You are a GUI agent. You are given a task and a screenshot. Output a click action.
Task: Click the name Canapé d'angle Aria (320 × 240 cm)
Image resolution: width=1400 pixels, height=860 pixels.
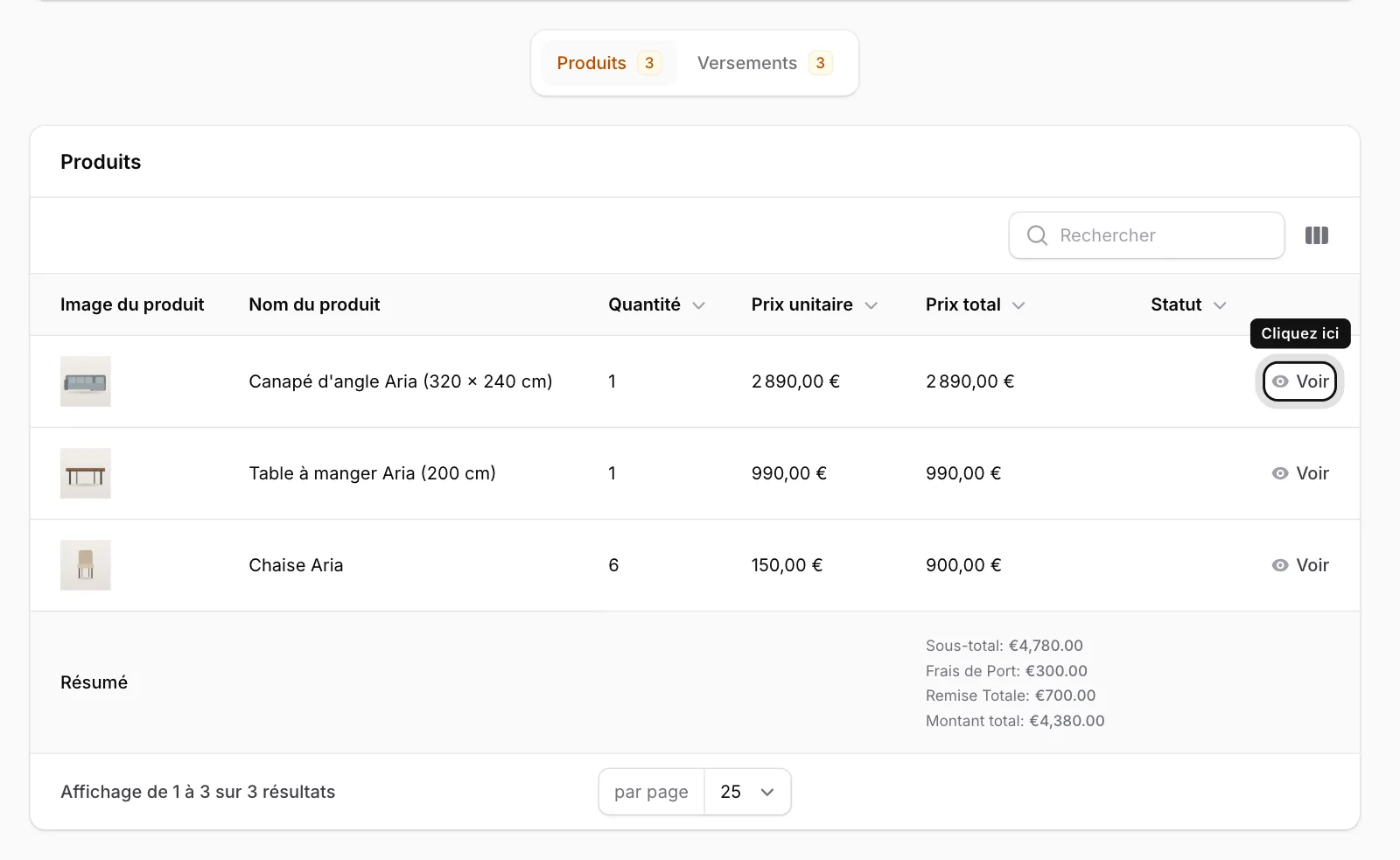pyautogui.click(x=401, y=381)
